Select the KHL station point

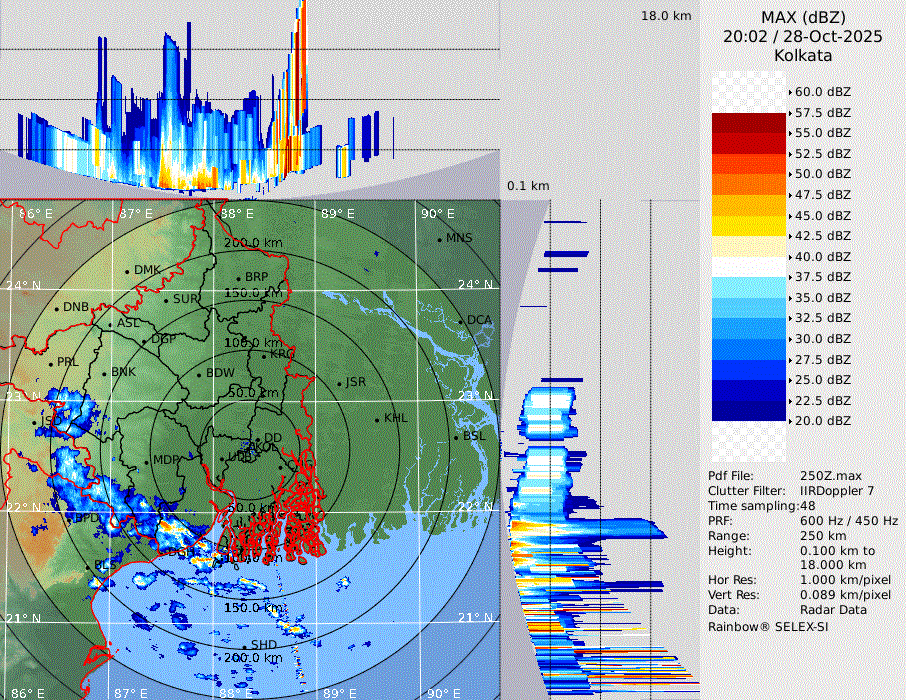[x=377, y=419]
